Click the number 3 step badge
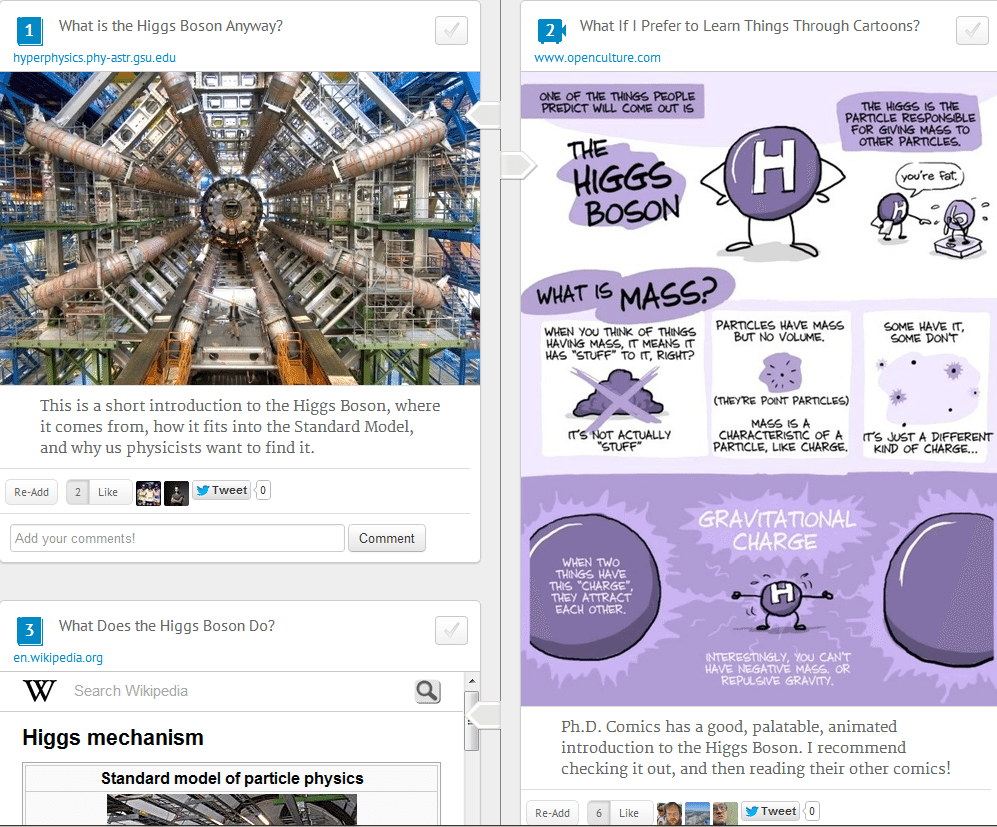Viewport: 997px width, 827px height. coord(29,631)
